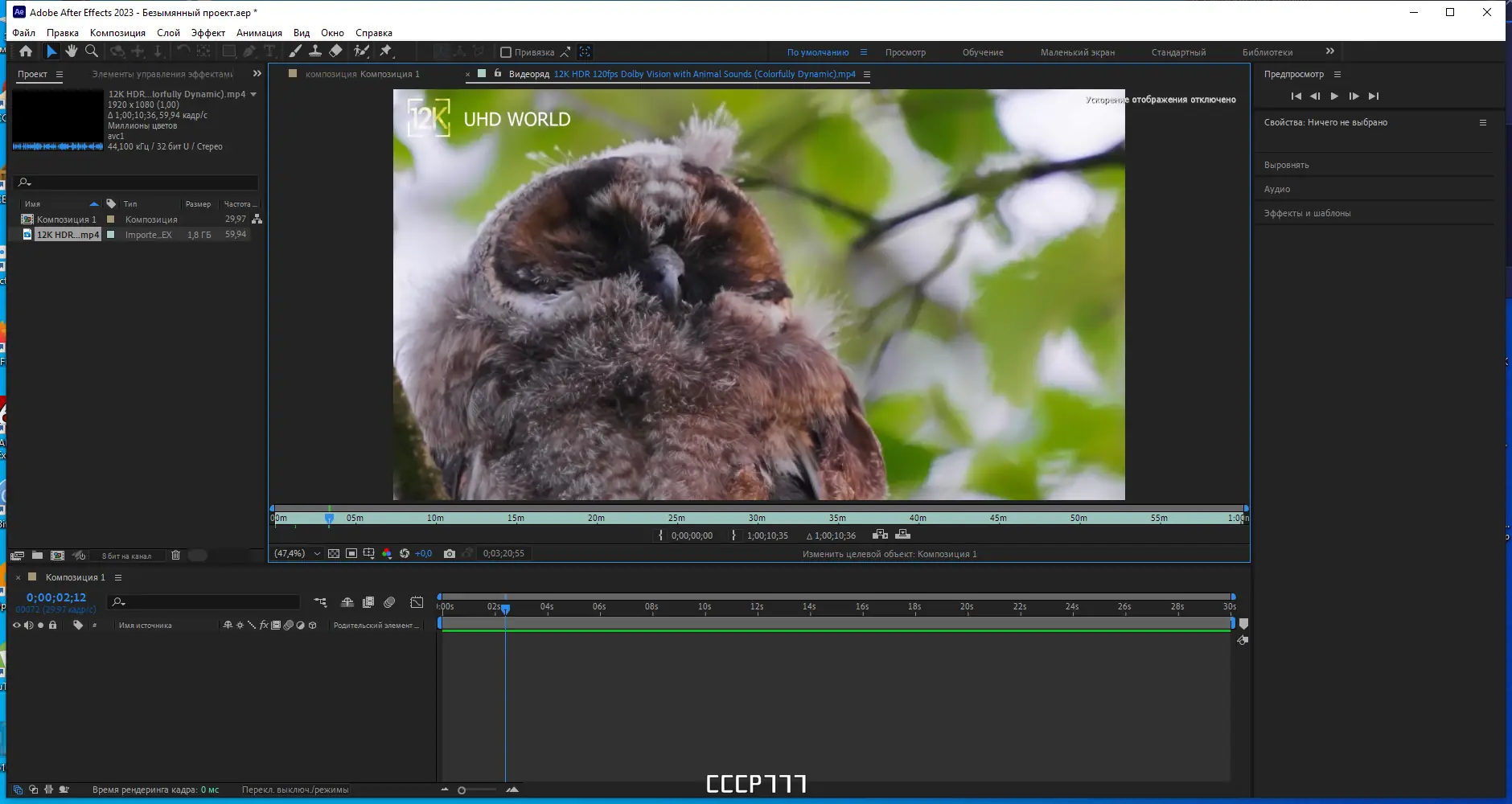The width and height of the screenshot is (1512, 804).
Task: Toggle motion blur for layers in timeline
Action: click(x=389, y=602)
